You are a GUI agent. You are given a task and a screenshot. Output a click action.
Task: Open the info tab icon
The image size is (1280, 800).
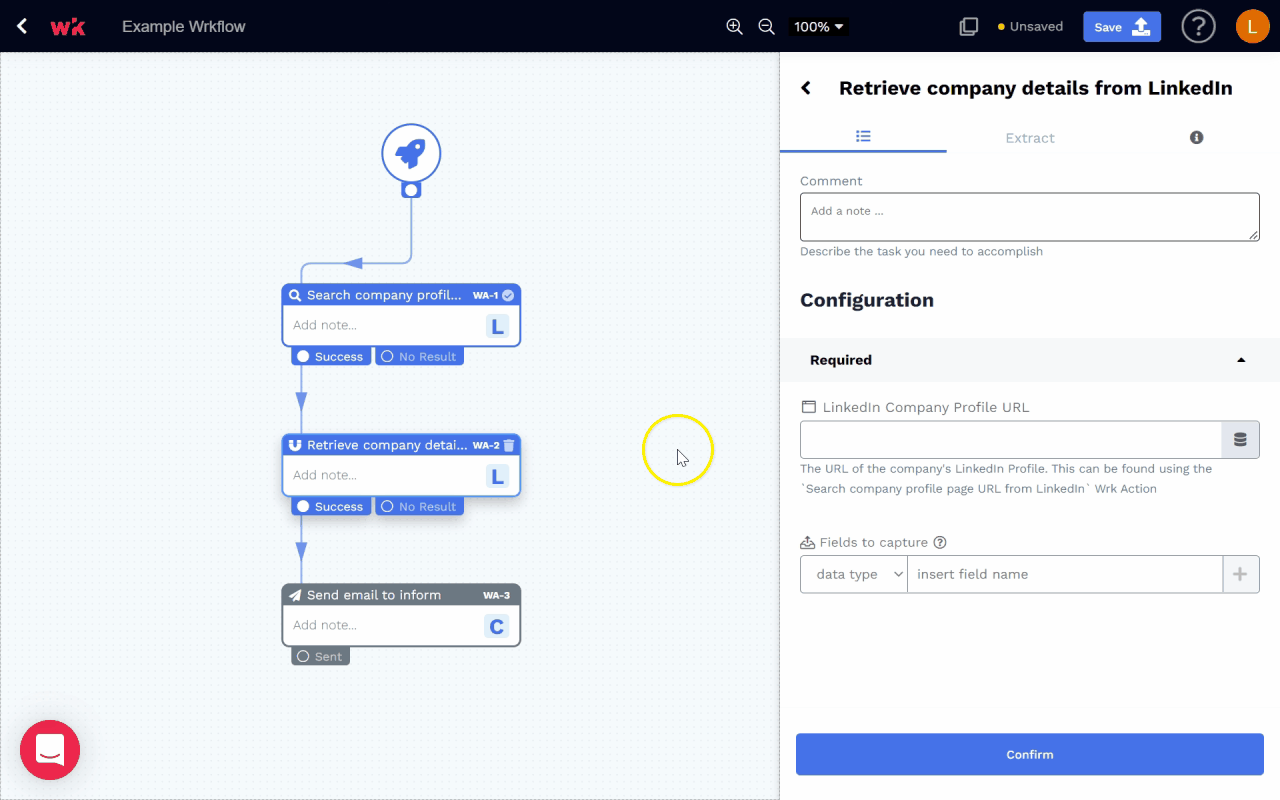tap(1196, 138)
